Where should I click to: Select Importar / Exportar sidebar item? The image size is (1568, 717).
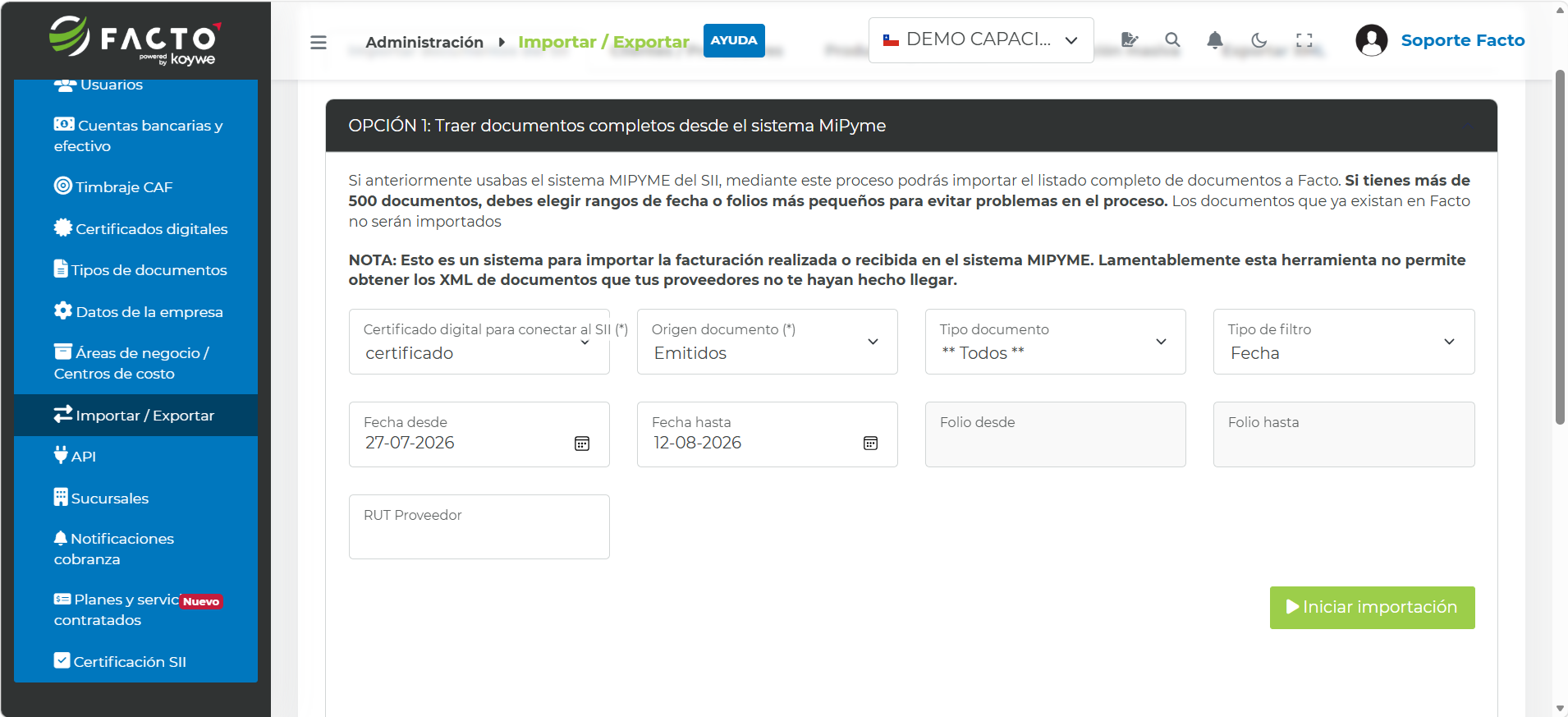click(135, 415)
